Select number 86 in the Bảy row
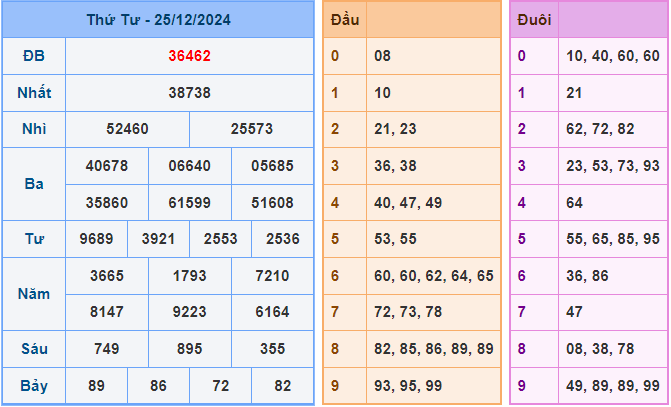This screenshot has width=671, height=407. [158, 385]
